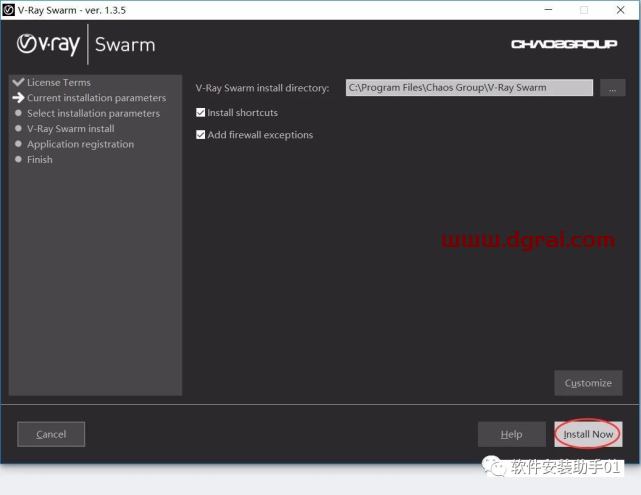Click the Install shortcuts label text
Image resolution: width=641 pixels, height=495 pixels.
tap(242, 113)
